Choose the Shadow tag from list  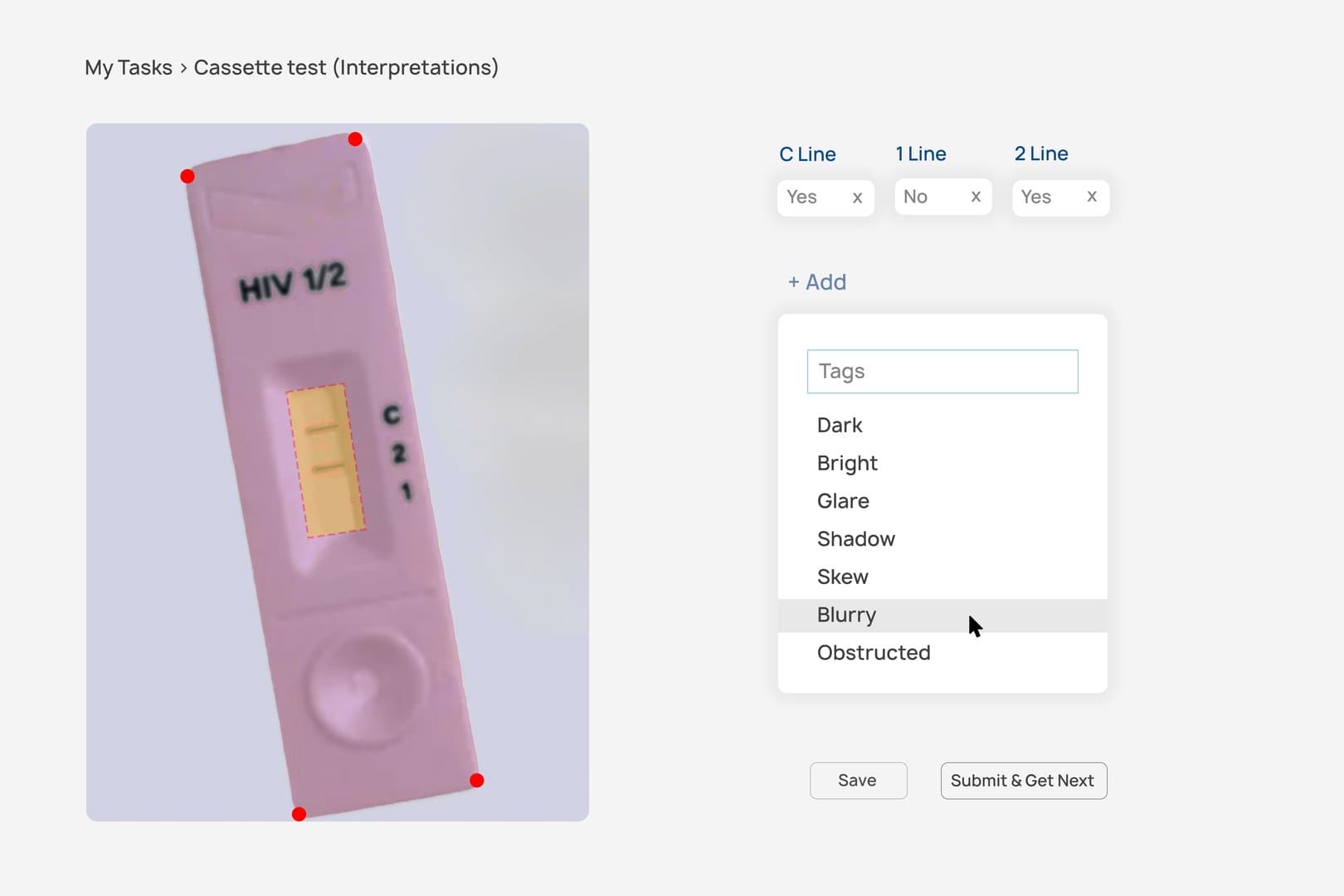942,539
